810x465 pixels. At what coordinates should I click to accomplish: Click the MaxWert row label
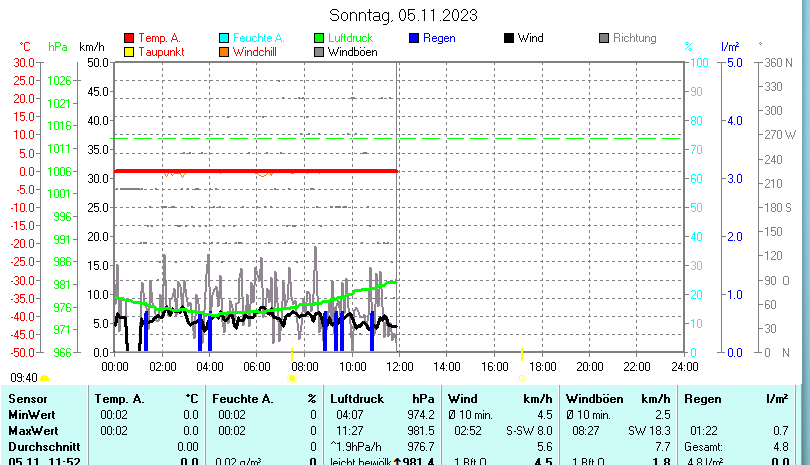[33, 430]
